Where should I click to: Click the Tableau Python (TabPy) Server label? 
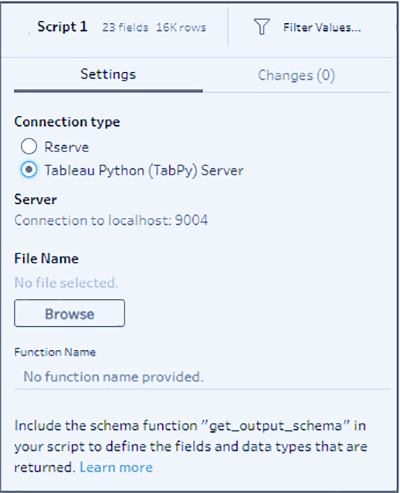[144, 170]
